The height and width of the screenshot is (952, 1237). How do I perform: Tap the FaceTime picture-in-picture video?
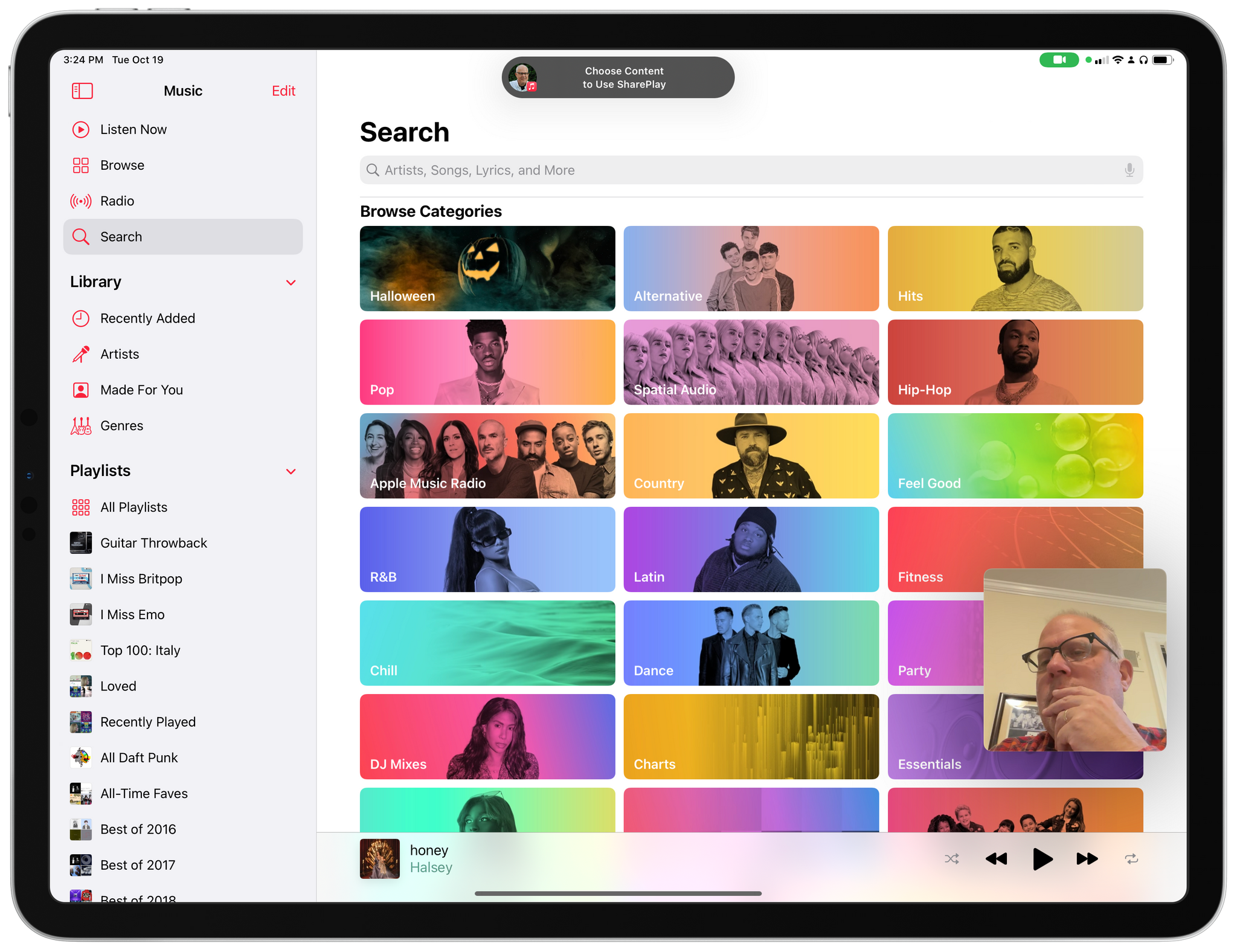pos(1075,660)
